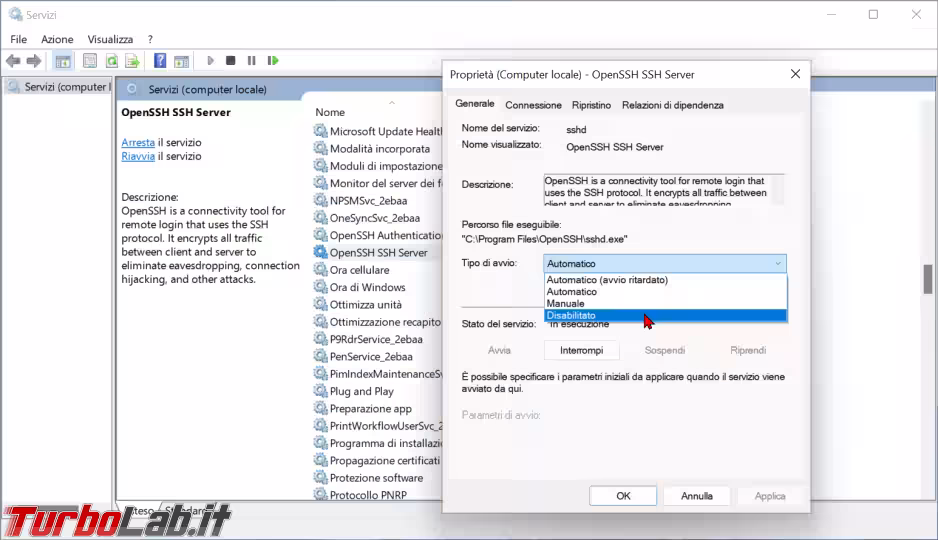Viewport: 938px width, 540px height.
Task: Click the Riavvia il servizio link
Action: click(138, 156)
